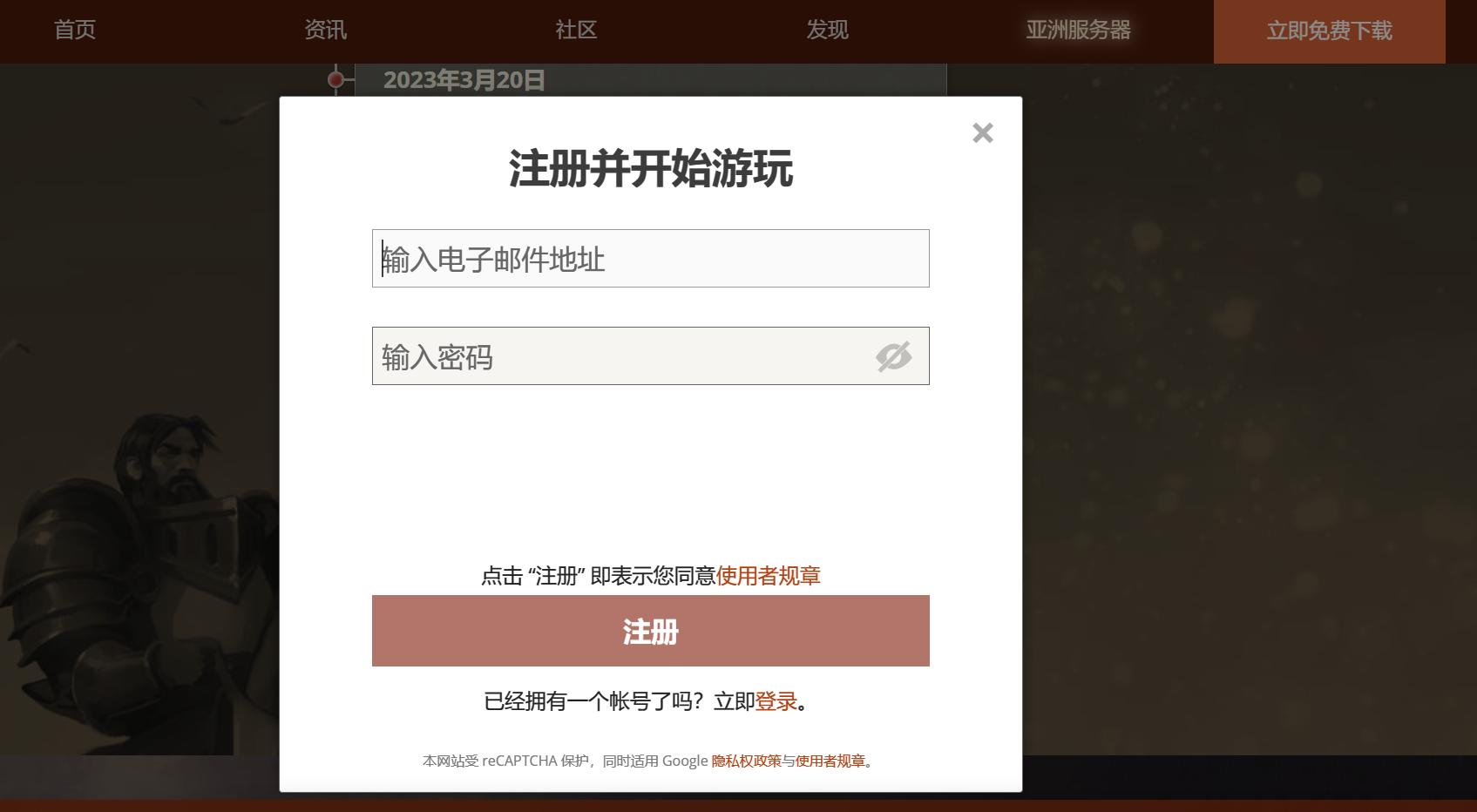Open the 首页 menu item

(74, 30)
